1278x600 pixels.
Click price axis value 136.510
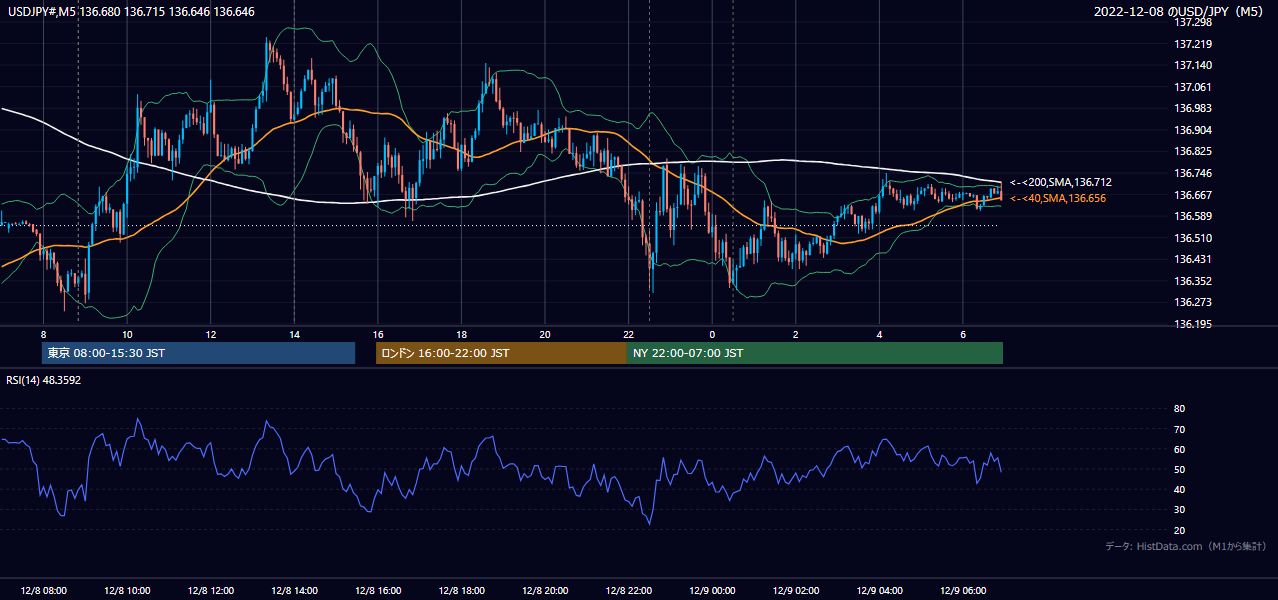1192,238
